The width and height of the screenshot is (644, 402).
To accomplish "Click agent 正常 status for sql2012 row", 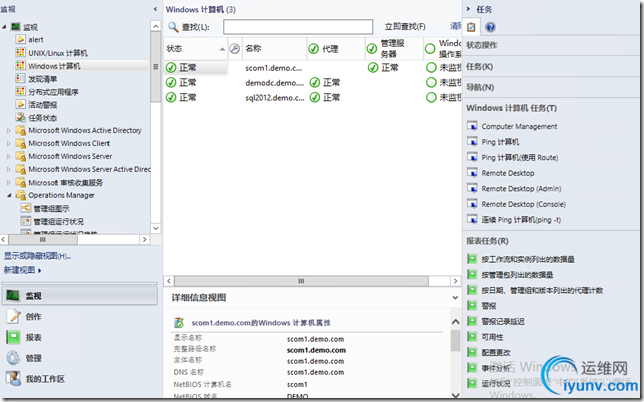I will (325, 97).
